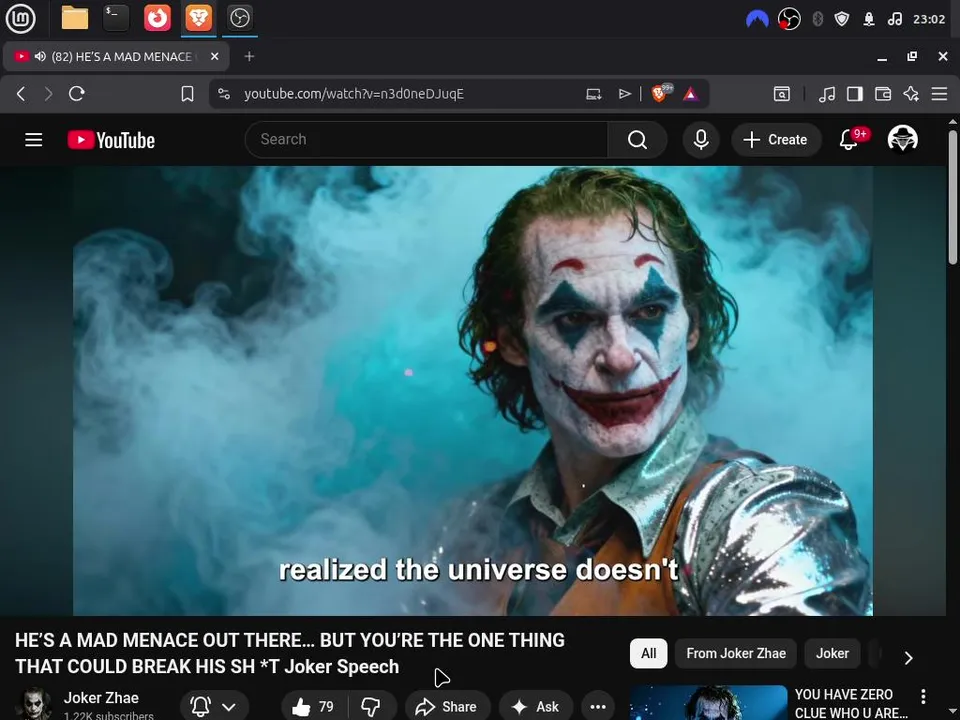960x720 pixels.
Task: Open the Joker Zhae channel name
Action: (101, 697)
